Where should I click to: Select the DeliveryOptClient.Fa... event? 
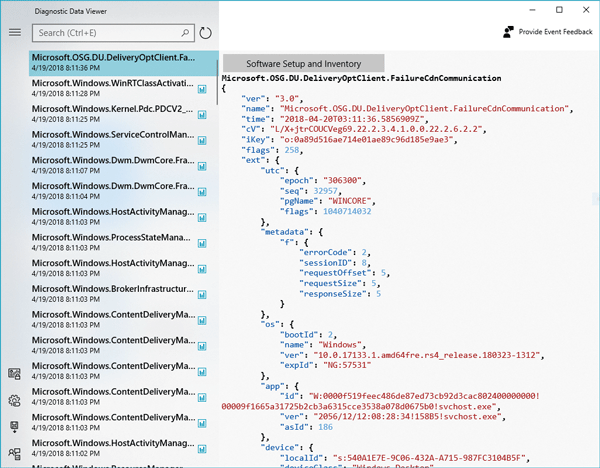click(123, 63)
